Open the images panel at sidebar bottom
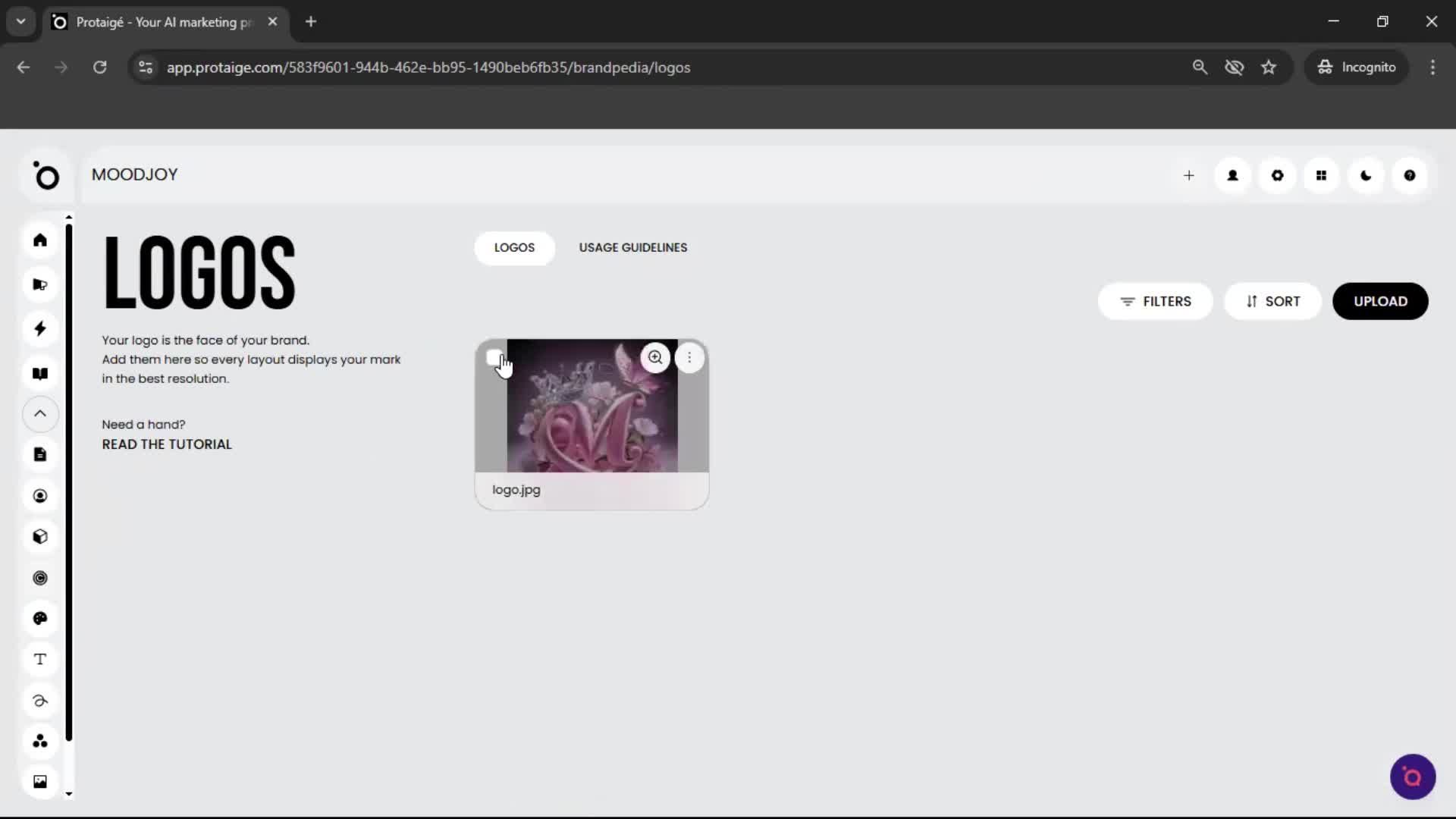Image resolution: width=1456 pixels, height=819 pixels. click(39, 781)
